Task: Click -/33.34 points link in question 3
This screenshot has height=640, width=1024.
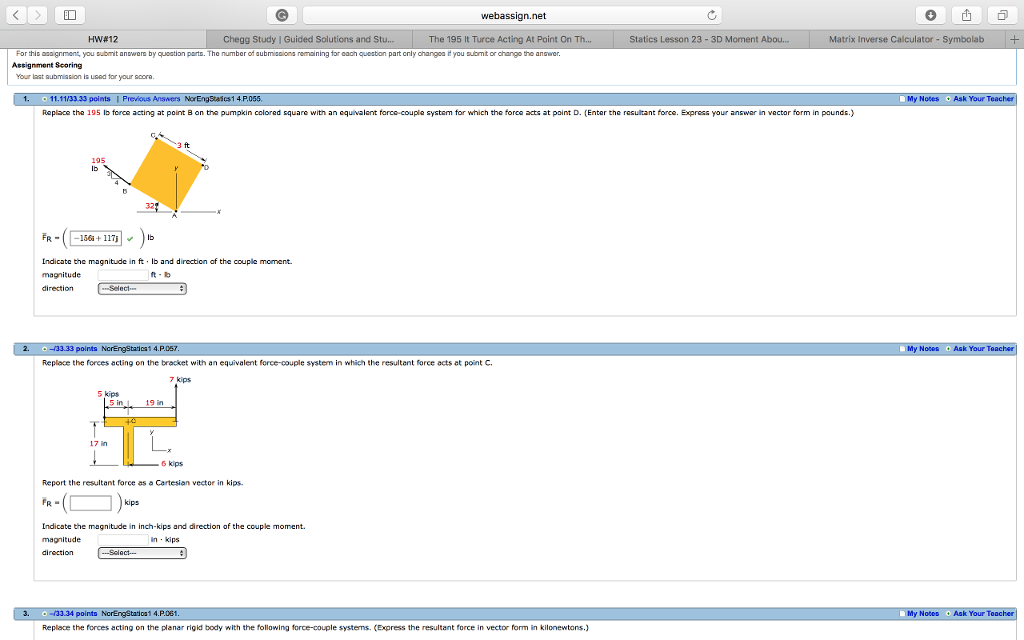Action: point(73,614)
